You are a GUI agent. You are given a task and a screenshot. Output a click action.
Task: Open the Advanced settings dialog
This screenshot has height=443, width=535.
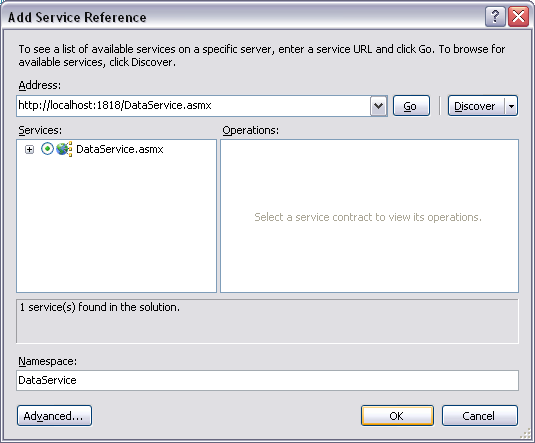[x=54, y=416]
